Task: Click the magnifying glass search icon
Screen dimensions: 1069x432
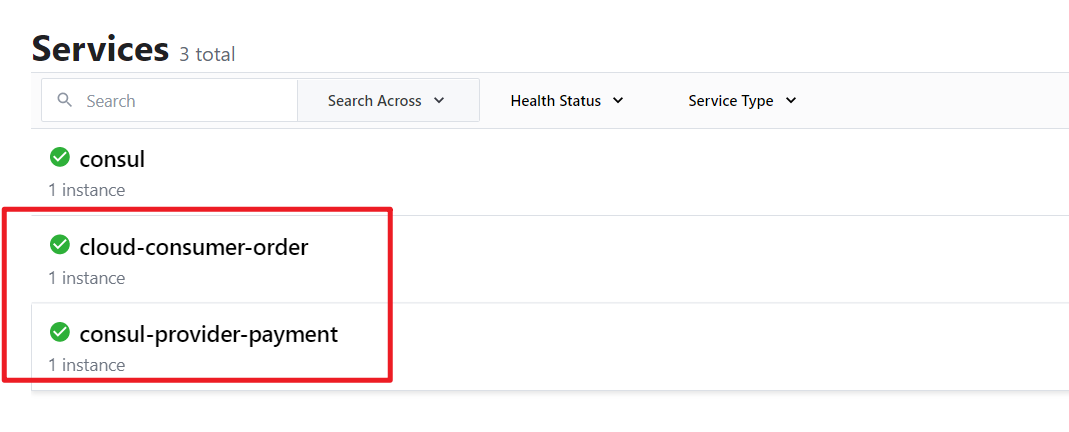Action: pos(65,101)
